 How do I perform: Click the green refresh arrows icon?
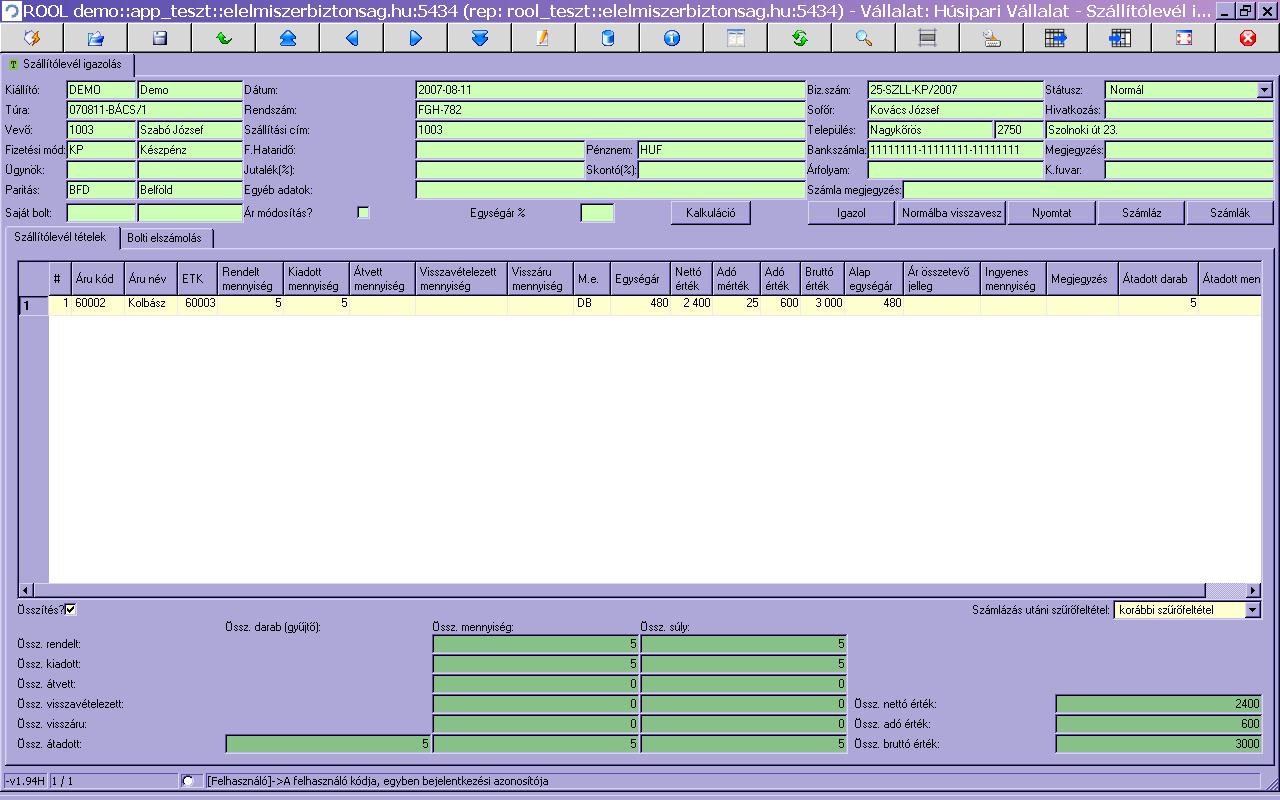800,38
